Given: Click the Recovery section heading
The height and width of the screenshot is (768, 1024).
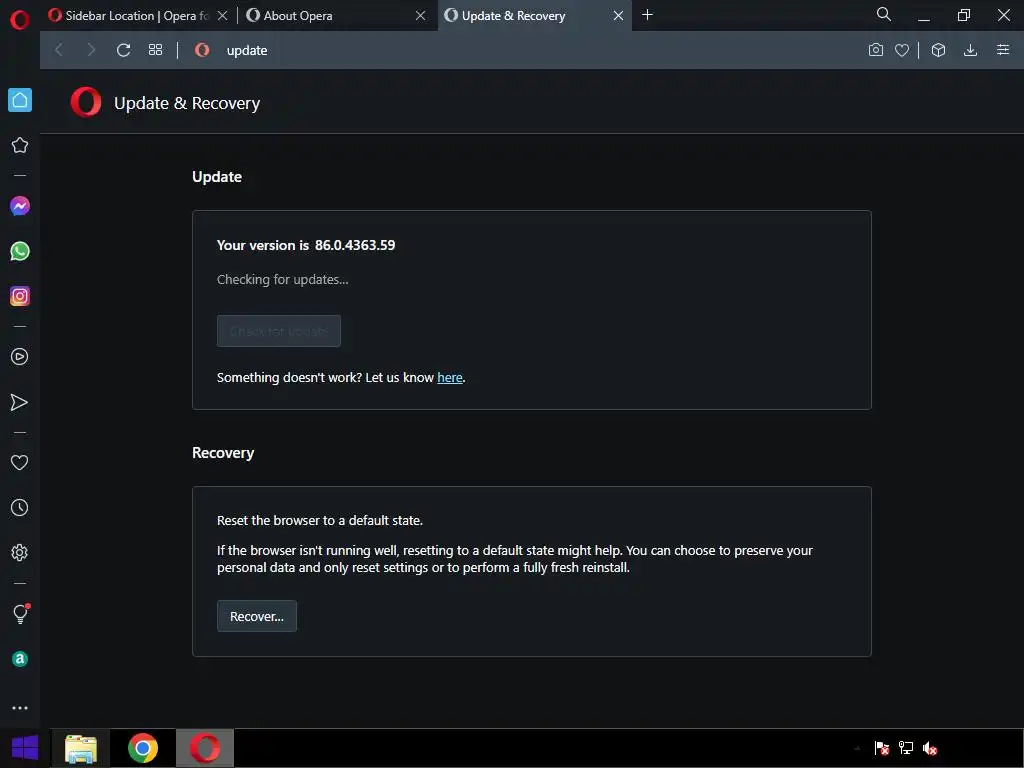Looking at the screenshot, I should (x=223, y=453).
